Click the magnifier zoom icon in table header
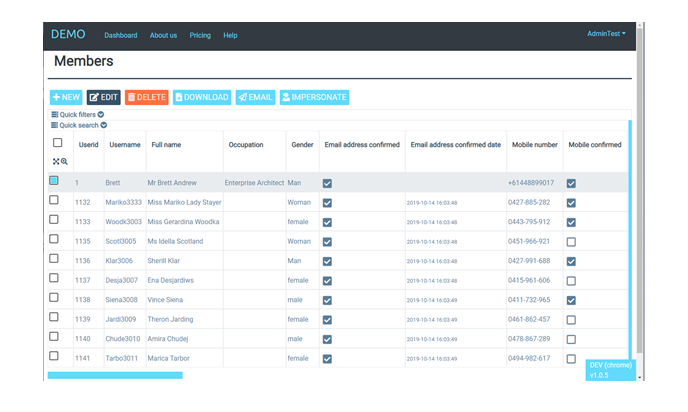The image size is (688, 412). [64, 161]
